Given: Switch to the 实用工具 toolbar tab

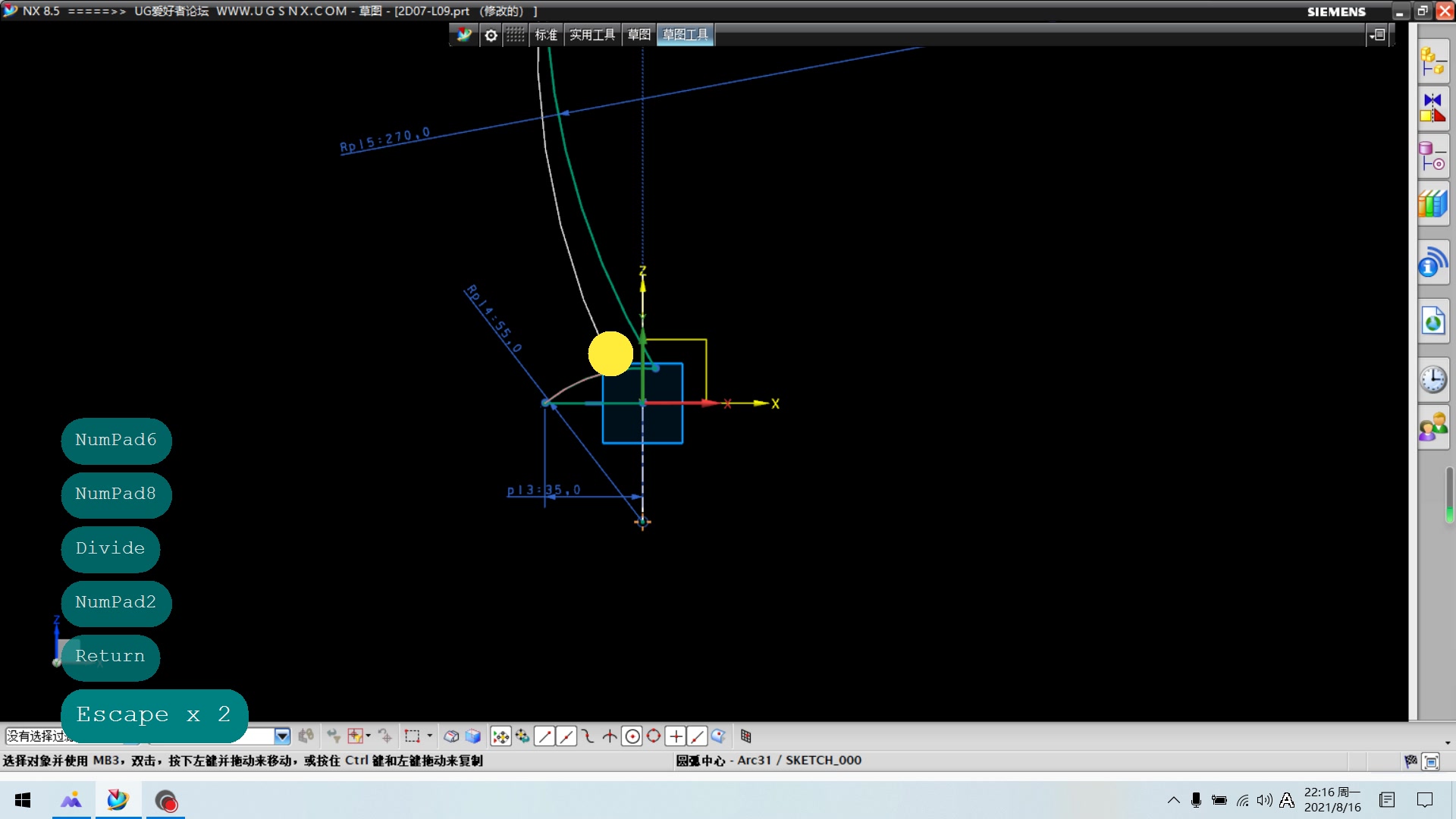Looking at the screenshot, I should [x=591, y=35].
